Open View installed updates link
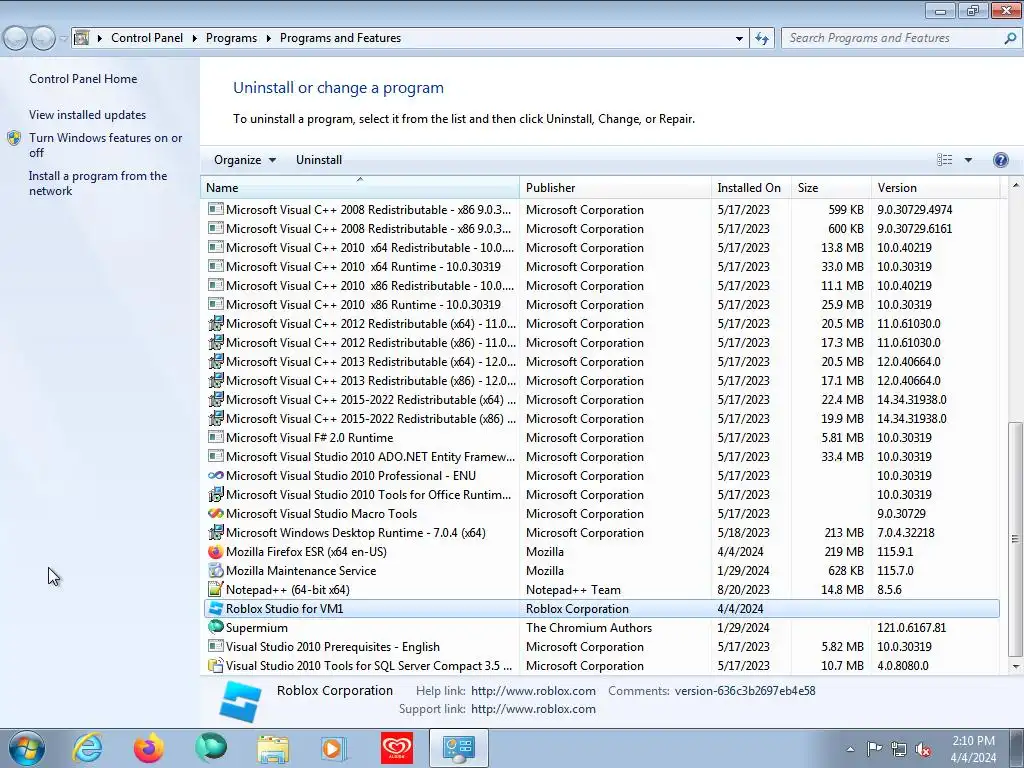 [88, 115]
